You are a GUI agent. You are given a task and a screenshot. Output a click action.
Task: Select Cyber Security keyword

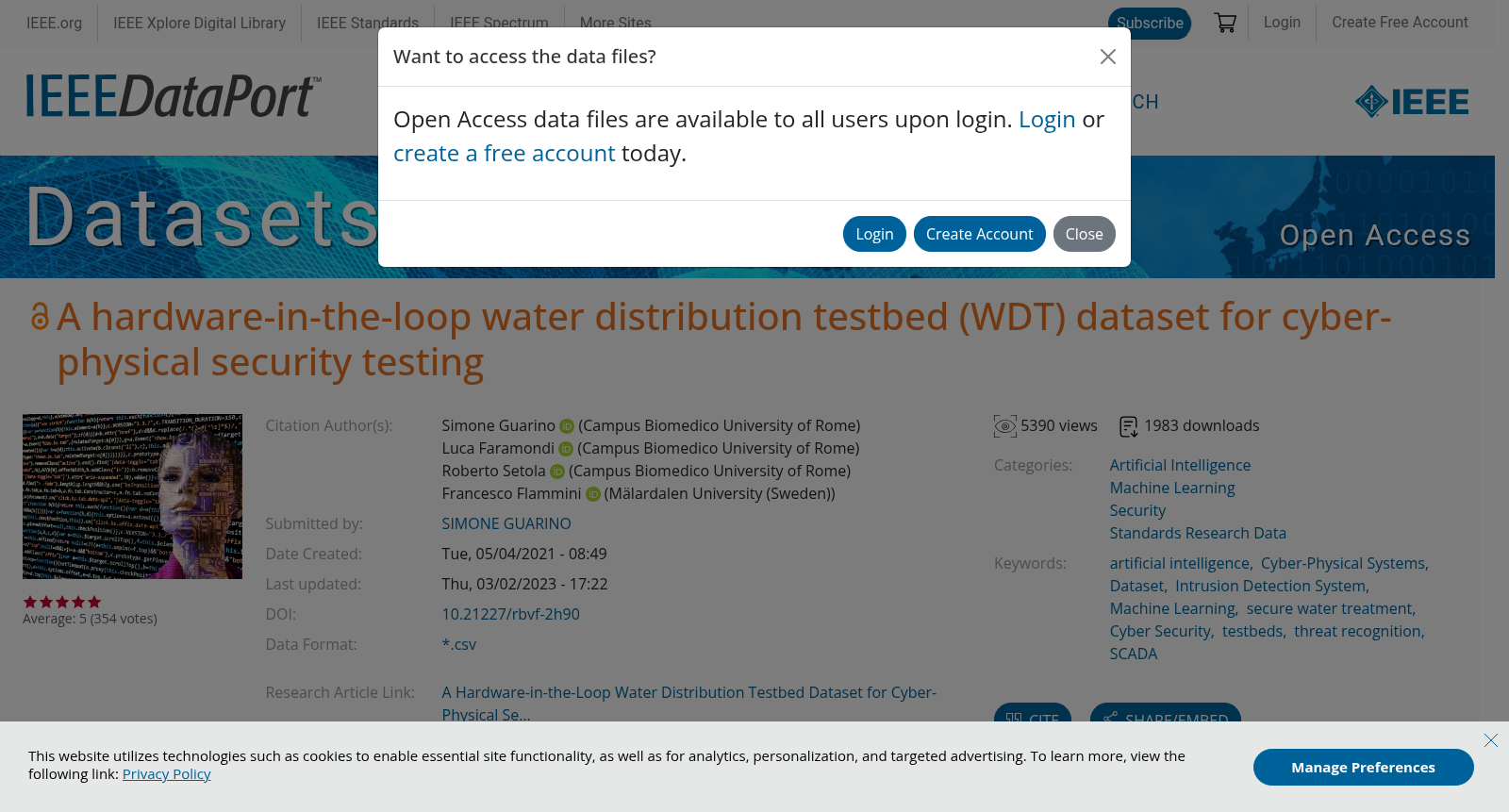[1160, 631]
